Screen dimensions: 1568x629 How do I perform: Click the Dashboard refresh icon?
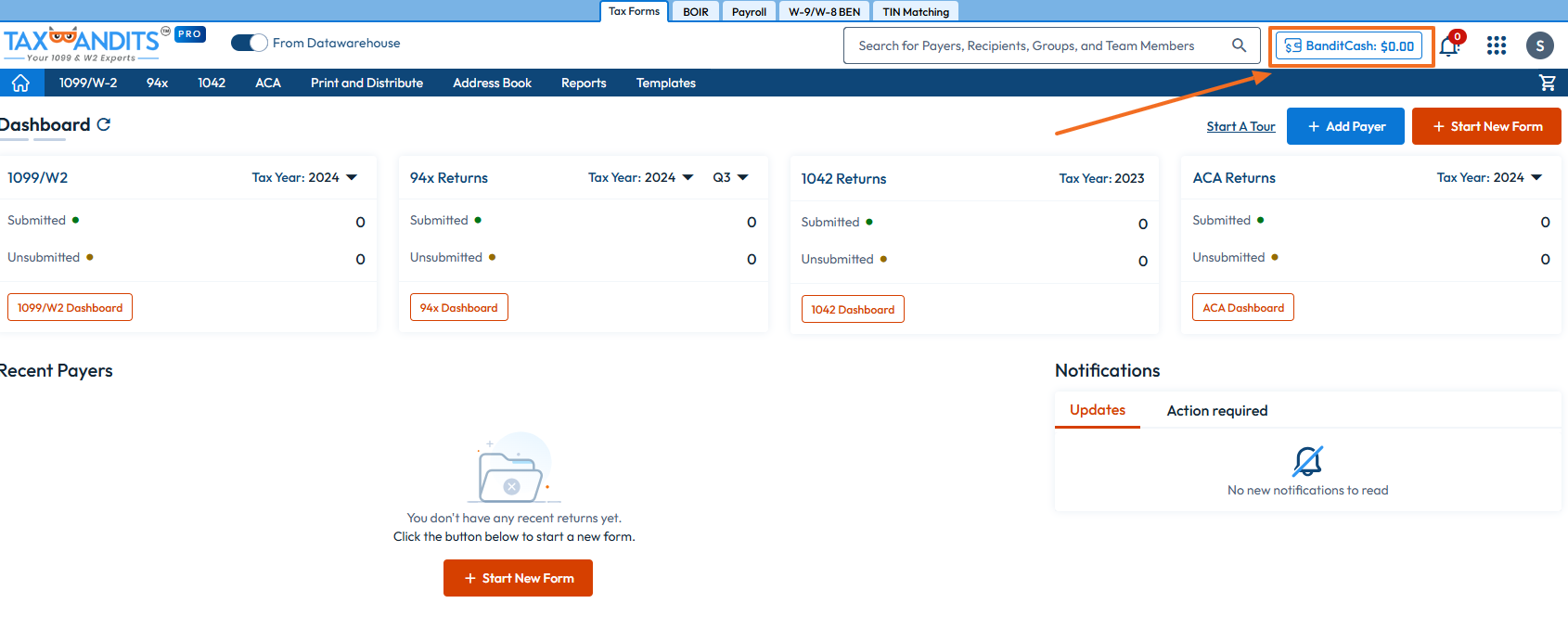coord(104,124)
